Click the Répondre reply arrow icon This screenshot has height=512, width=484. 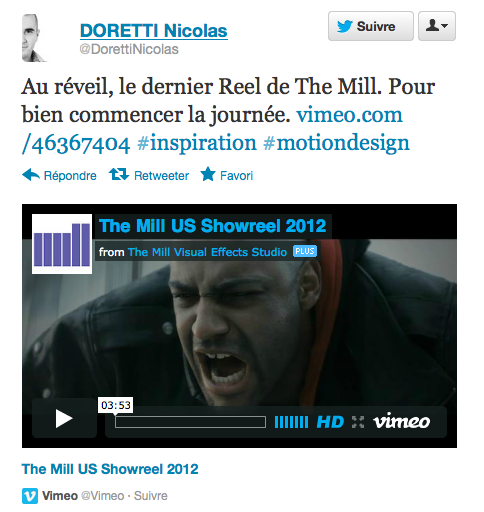(31, 175)
